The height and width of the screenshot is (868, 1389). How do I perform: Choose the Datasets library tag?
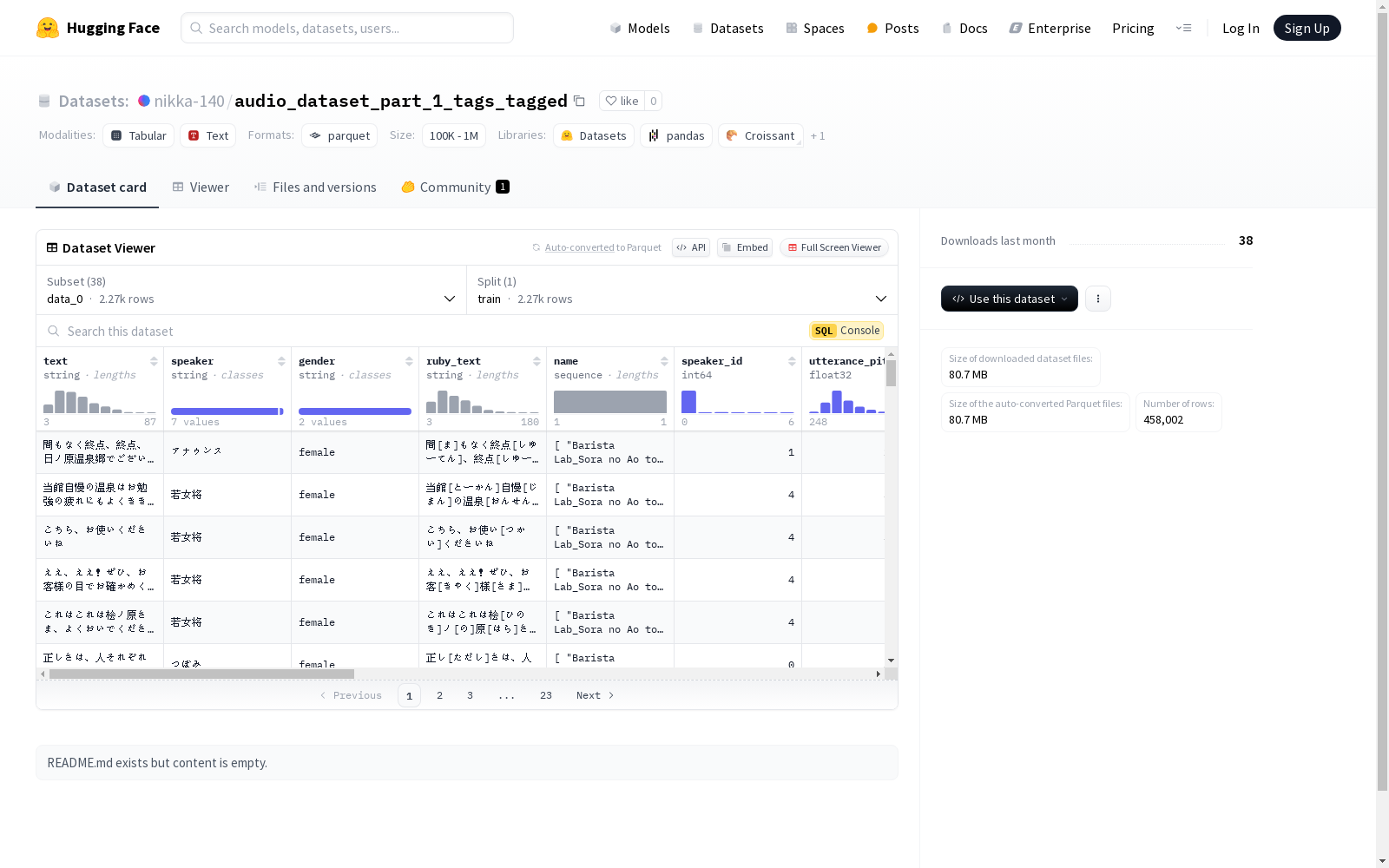(x=594, y=135)
